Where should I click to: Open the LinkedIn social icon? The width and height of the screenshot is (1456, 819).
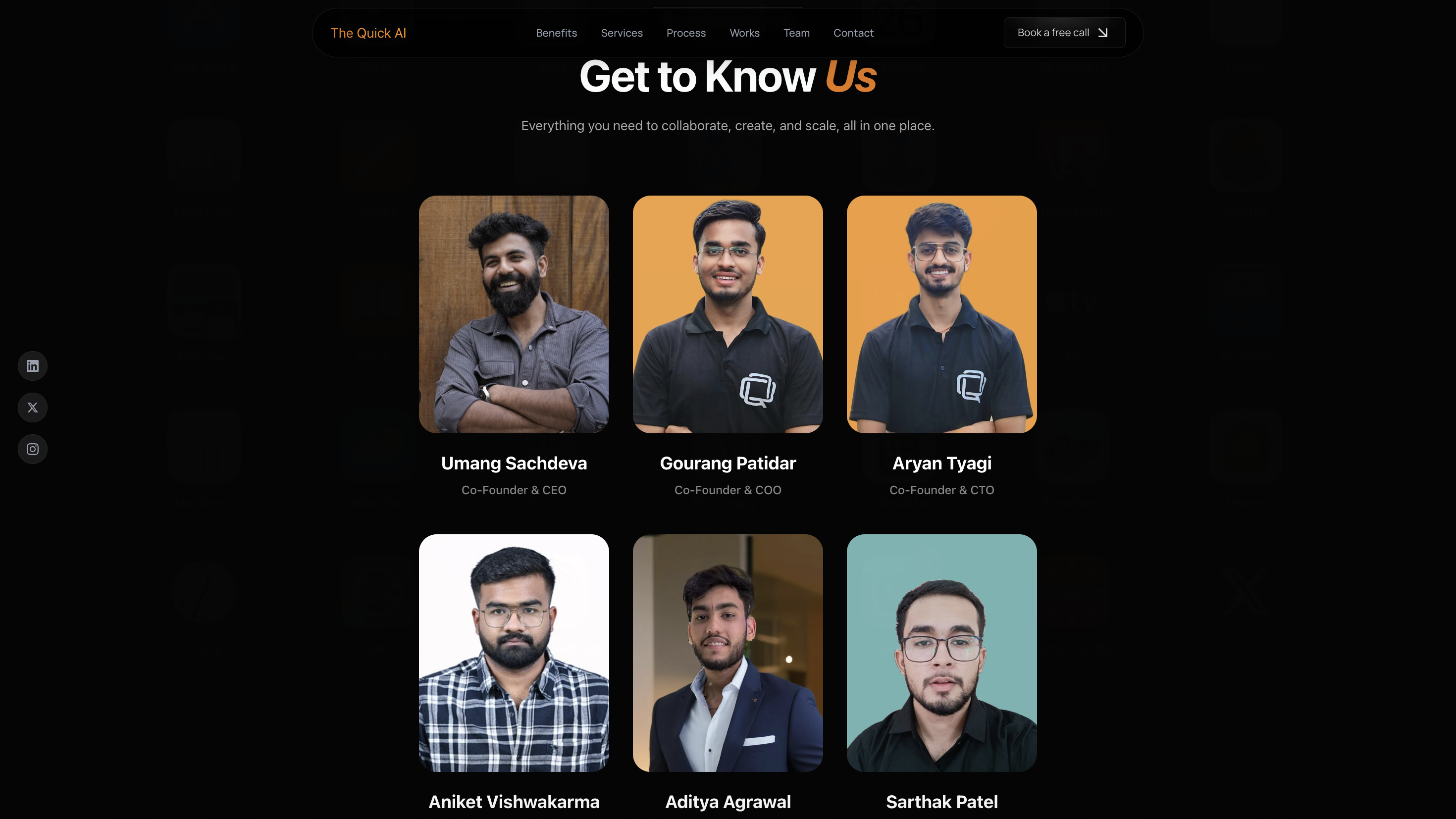[32, 366]
